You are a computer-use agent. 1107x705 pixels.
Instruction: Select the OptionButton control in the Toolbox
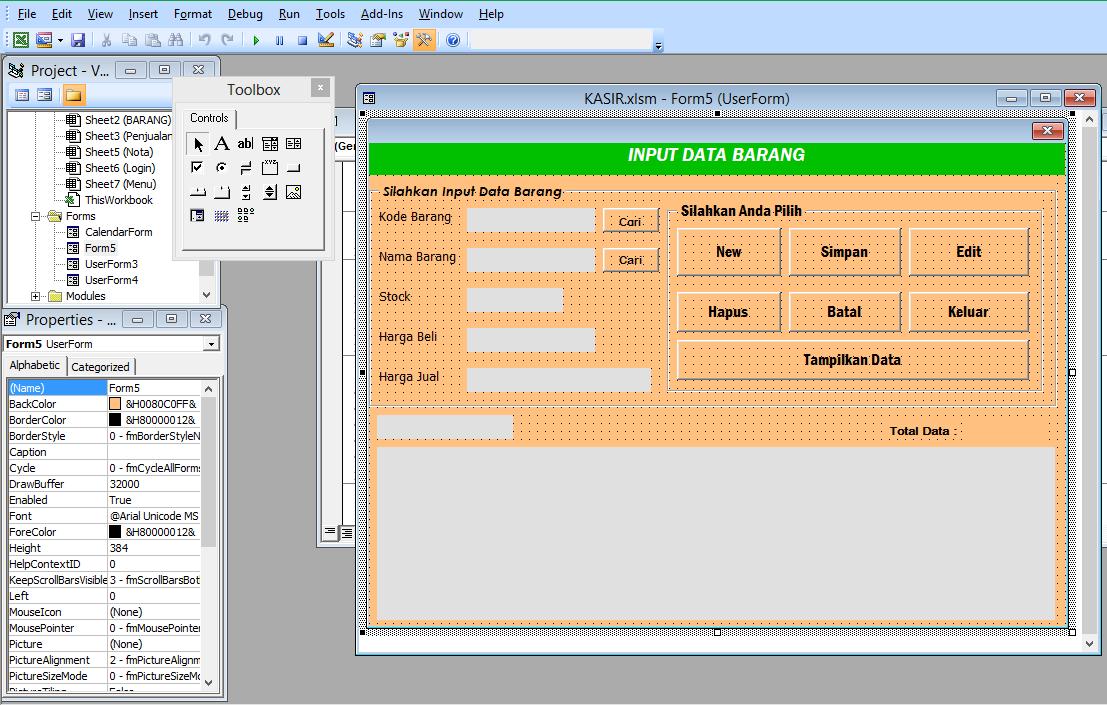pos(222,167)
